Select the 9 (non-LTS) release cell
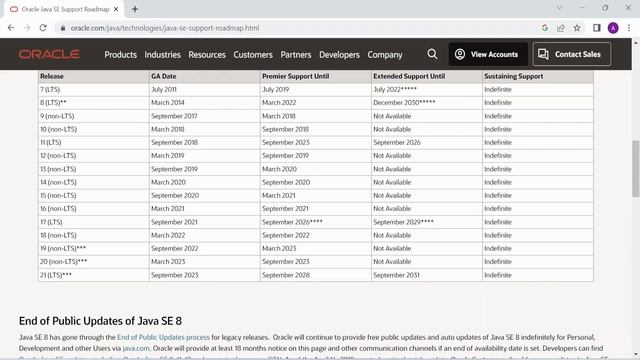640x360 pixels. (93, 116)
